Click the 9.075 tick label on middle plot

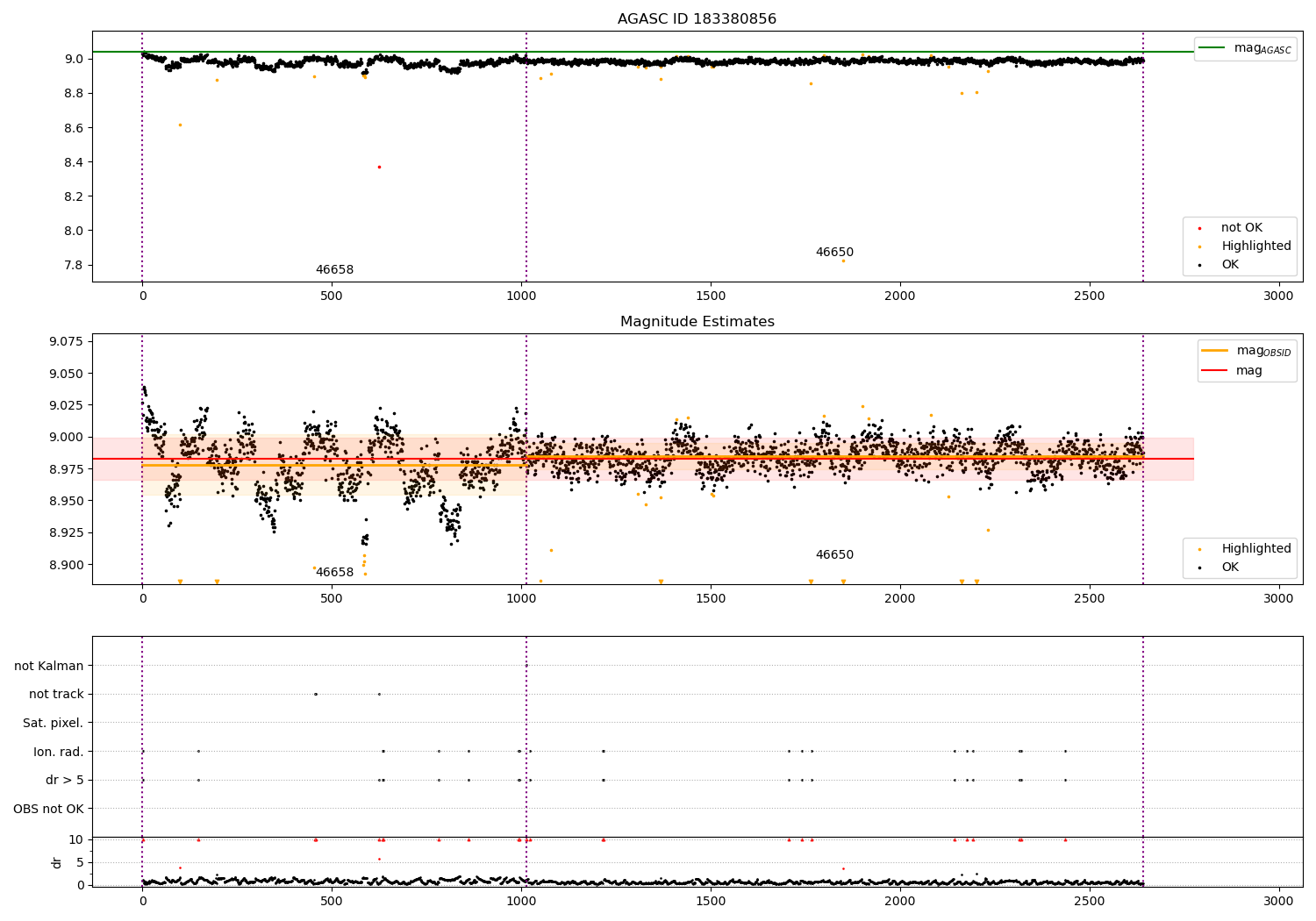(x=67, y=341)
